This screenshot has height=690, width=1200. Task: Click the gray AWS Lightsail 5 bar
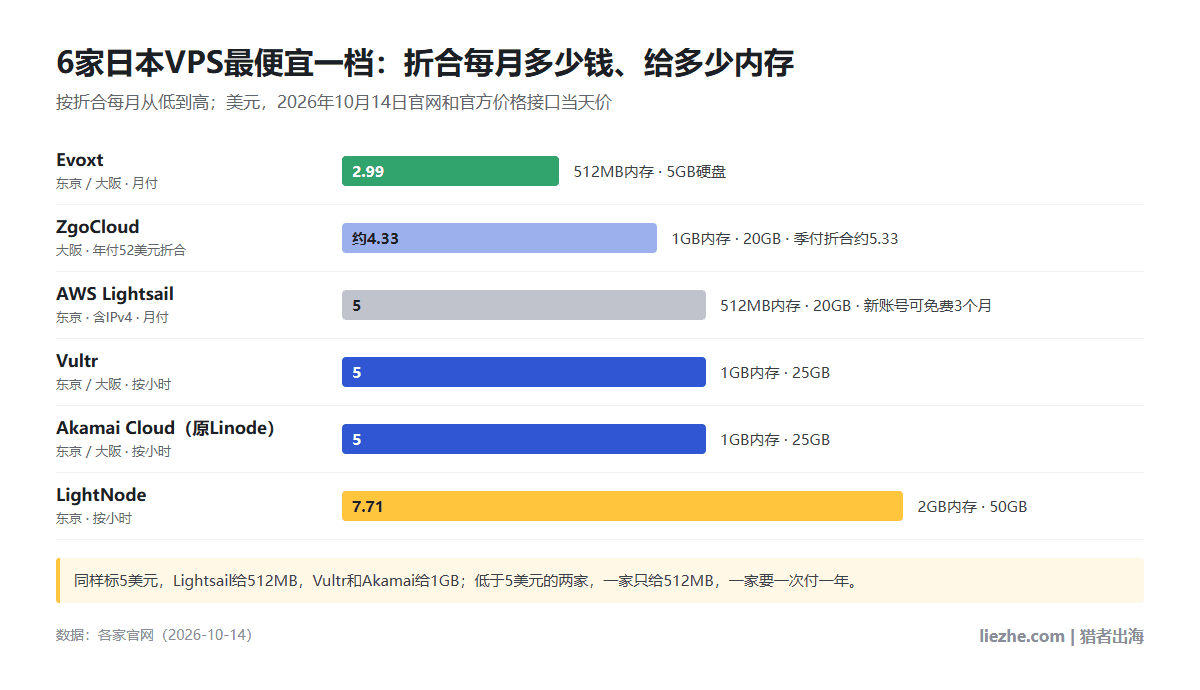(x=524, y=305)
